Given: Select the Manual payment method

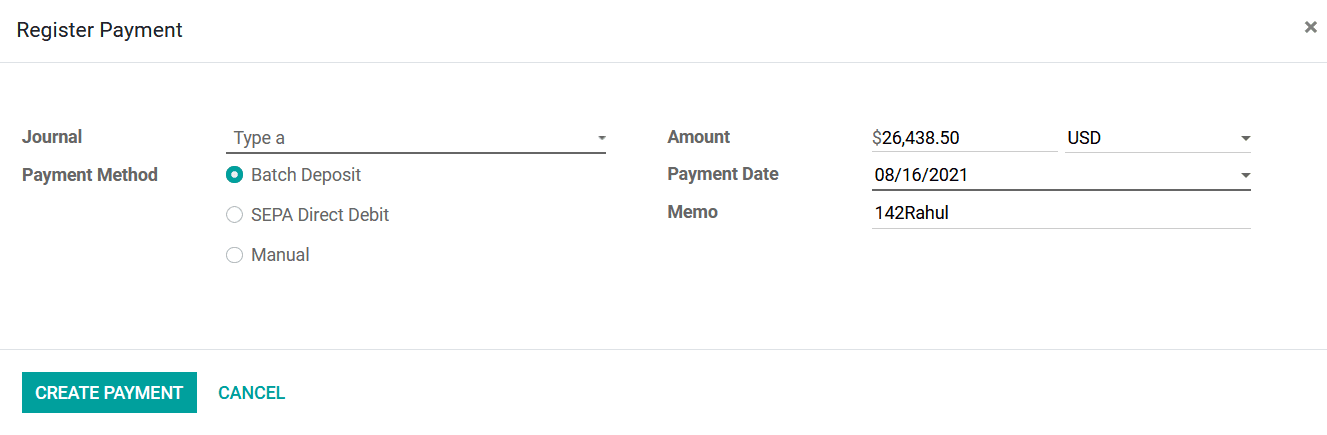Looking at the screenshot, I should pos(235,255).
